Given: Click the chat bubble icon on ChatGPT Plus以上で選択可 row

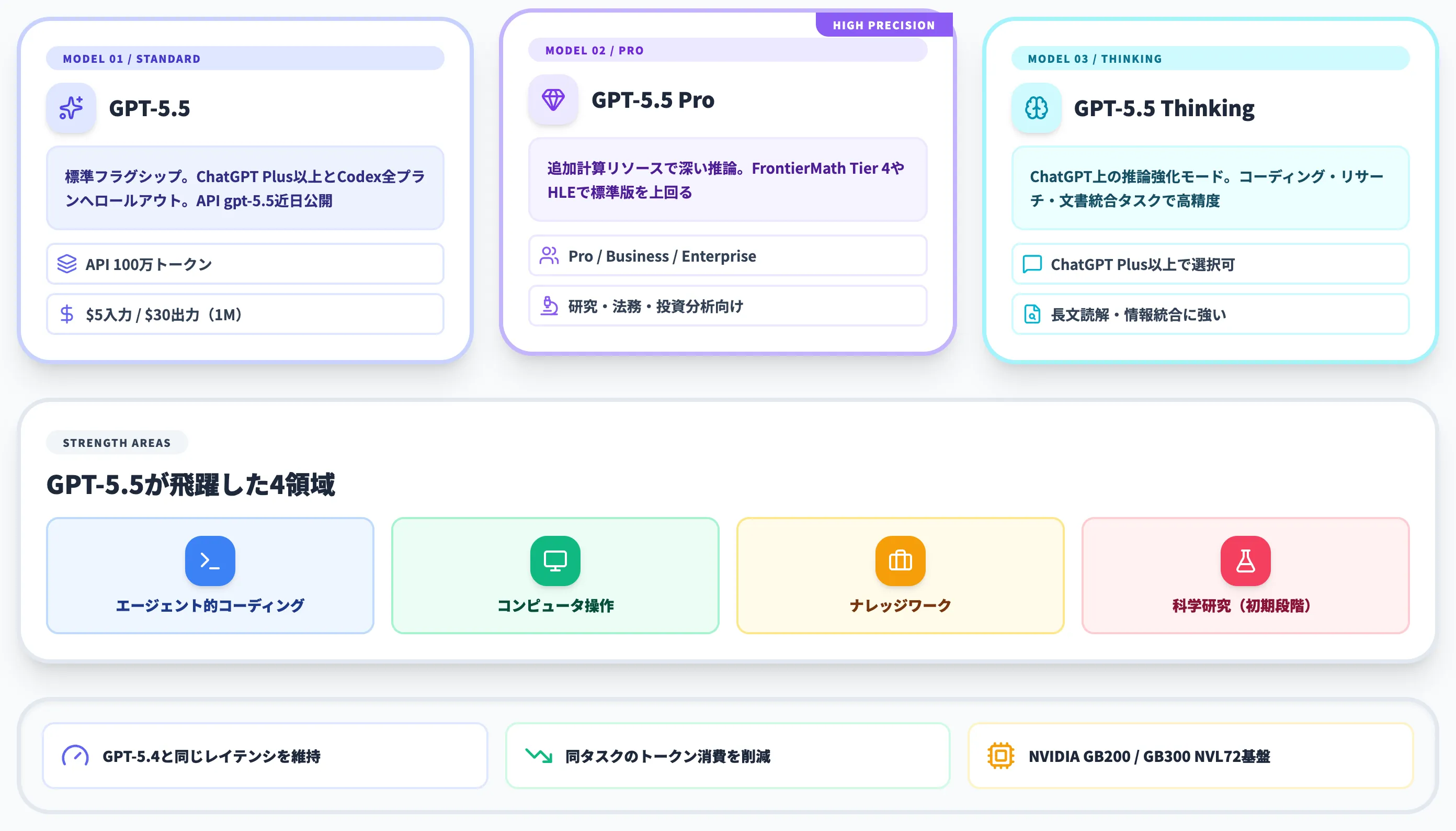Looking at the screenshot, I should click(1032, 264).
